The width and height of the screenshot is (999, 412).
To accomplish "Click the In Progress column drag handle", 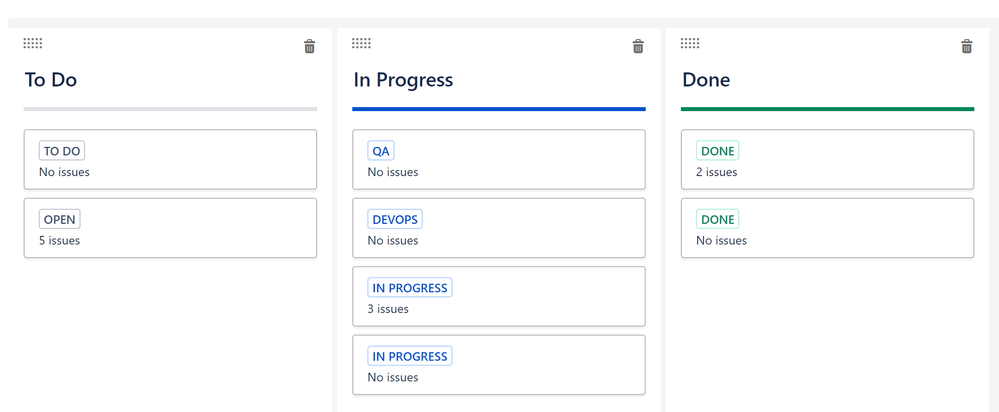I will tap(361, 43).
